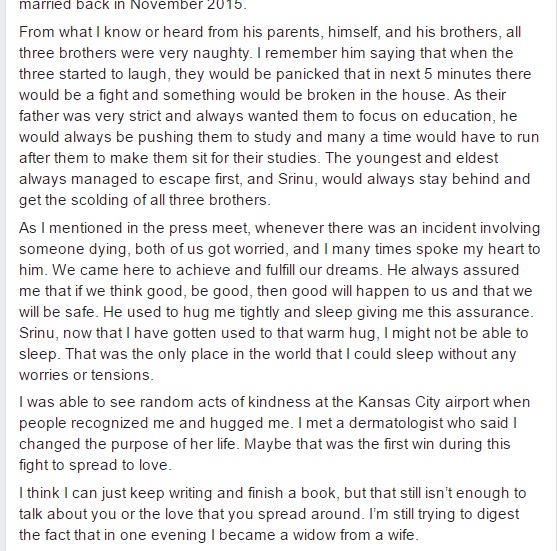
Task: Click the phrase 'youngest and eldest'
Action: (x=427, y=158)
